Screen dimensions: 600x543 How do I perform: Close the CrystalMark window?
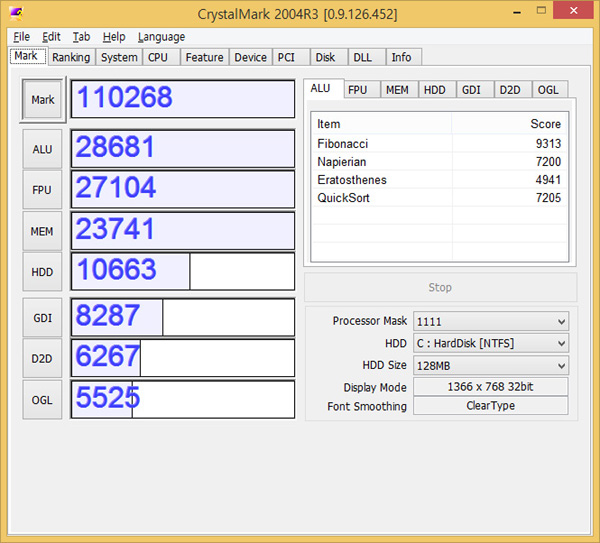573,10
